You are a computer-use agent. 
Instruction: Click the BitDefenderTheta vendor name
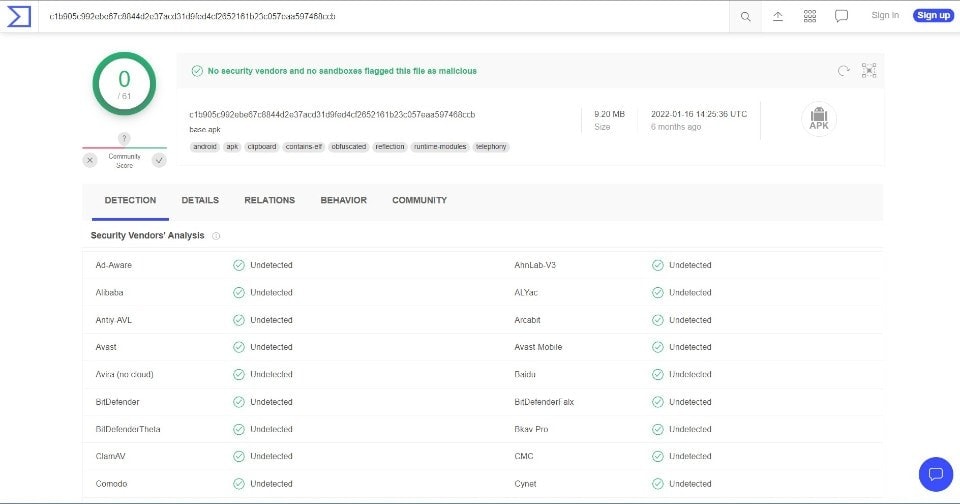click(x=128, y=429)
